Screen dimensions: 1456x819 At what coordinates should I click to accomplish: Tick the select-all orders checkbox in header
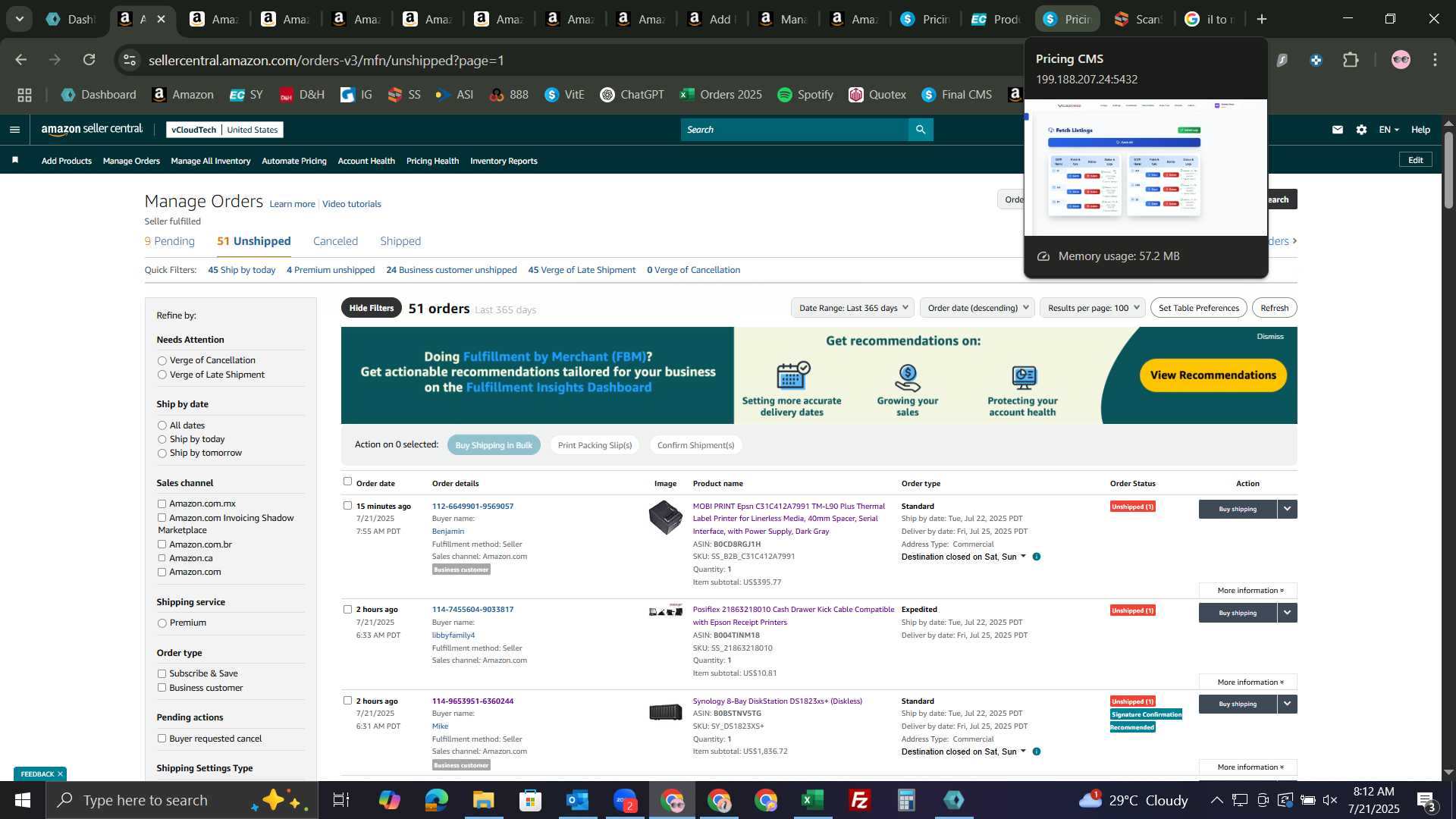(x=347, y=482)
